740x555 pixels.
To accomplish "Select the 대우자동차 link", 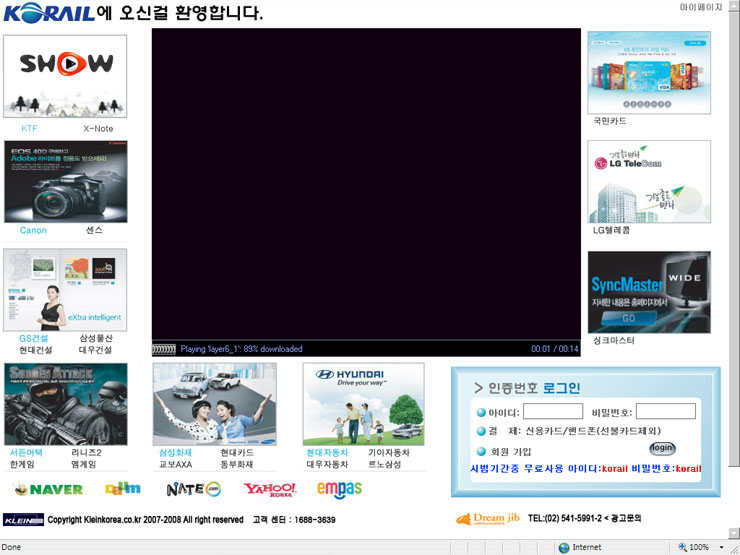I will [327, 464].
